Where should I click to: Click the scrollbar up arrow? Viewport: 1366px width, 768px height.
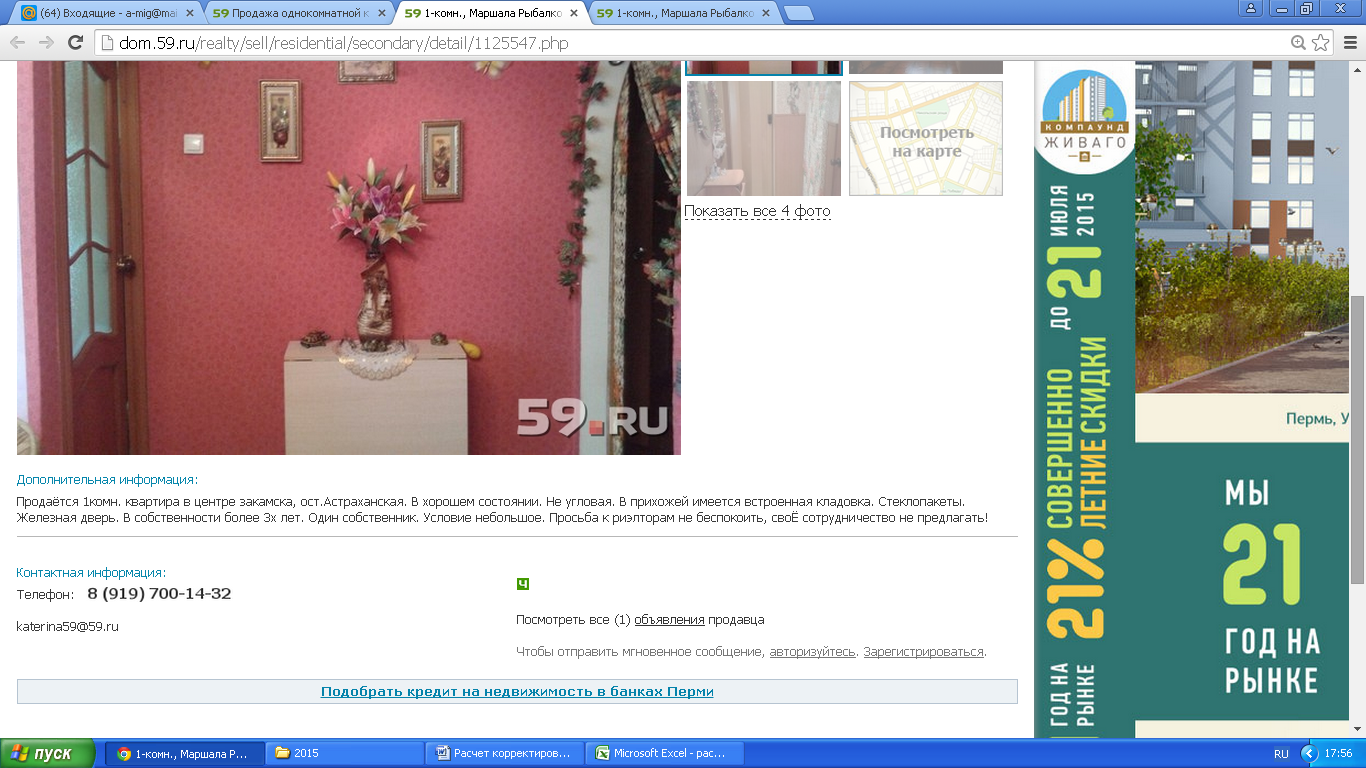coord(1357,68)
